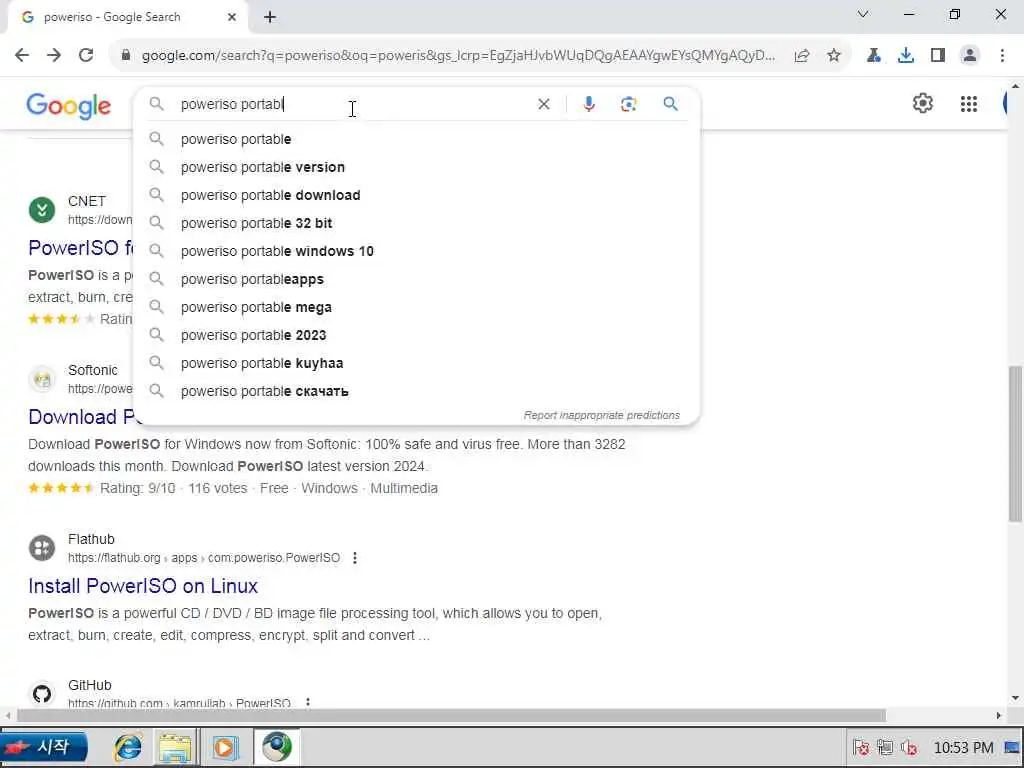
Task: Open the file explorer folder in the taskbar
Action: tap(175, 747)
